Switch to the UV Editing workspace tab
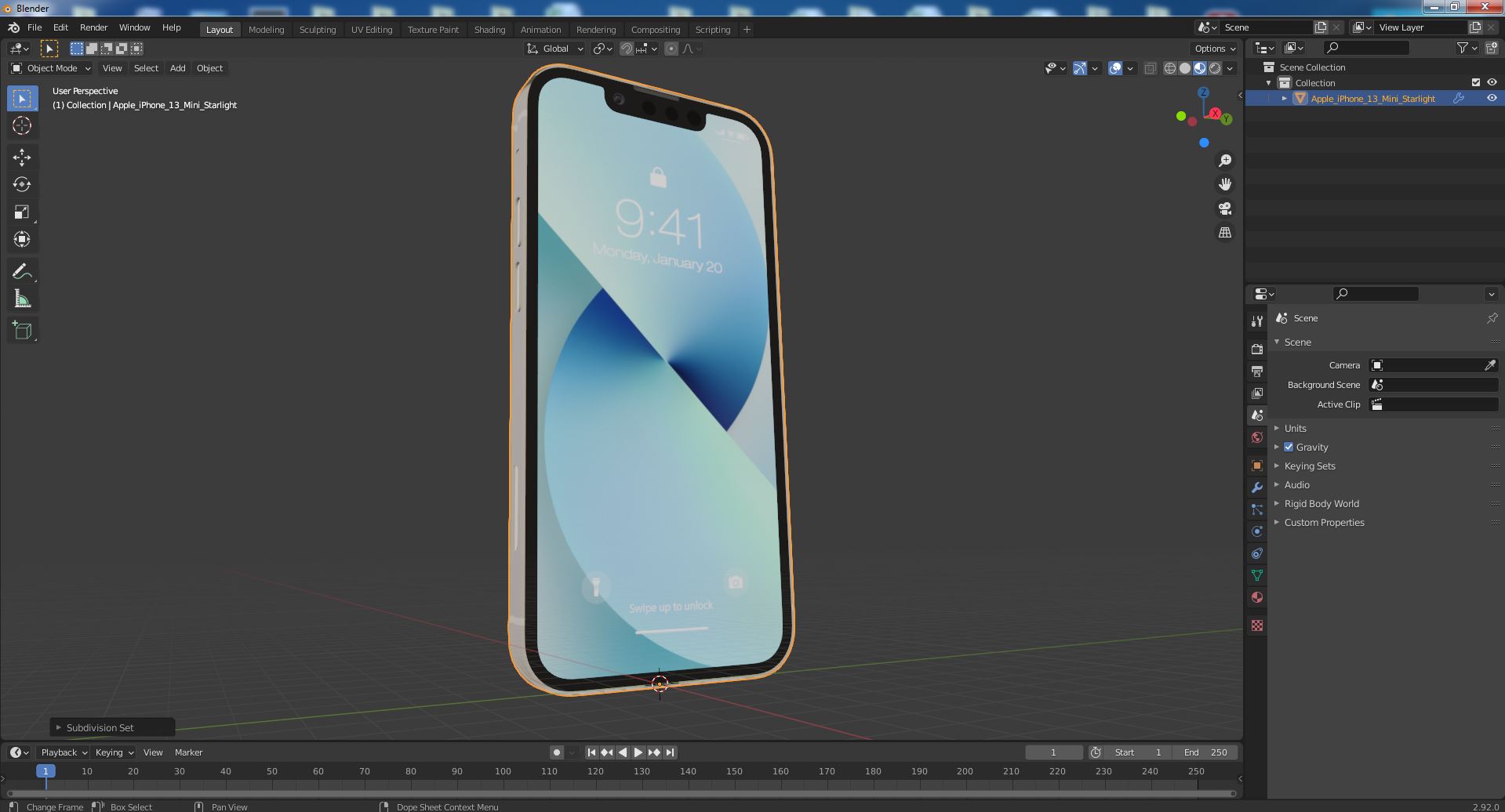This screenshot has width=1505, height=812. [x=371, y=30]
